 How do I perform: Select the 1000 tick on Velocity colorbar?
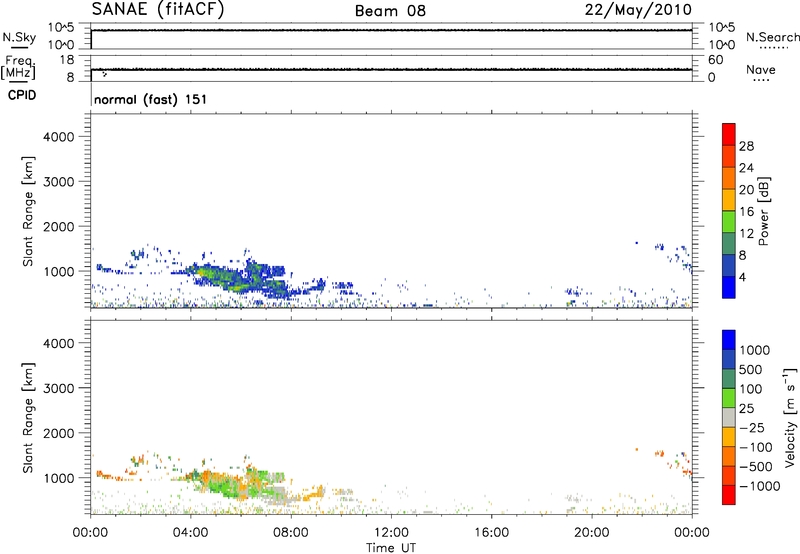pos(754,350)
